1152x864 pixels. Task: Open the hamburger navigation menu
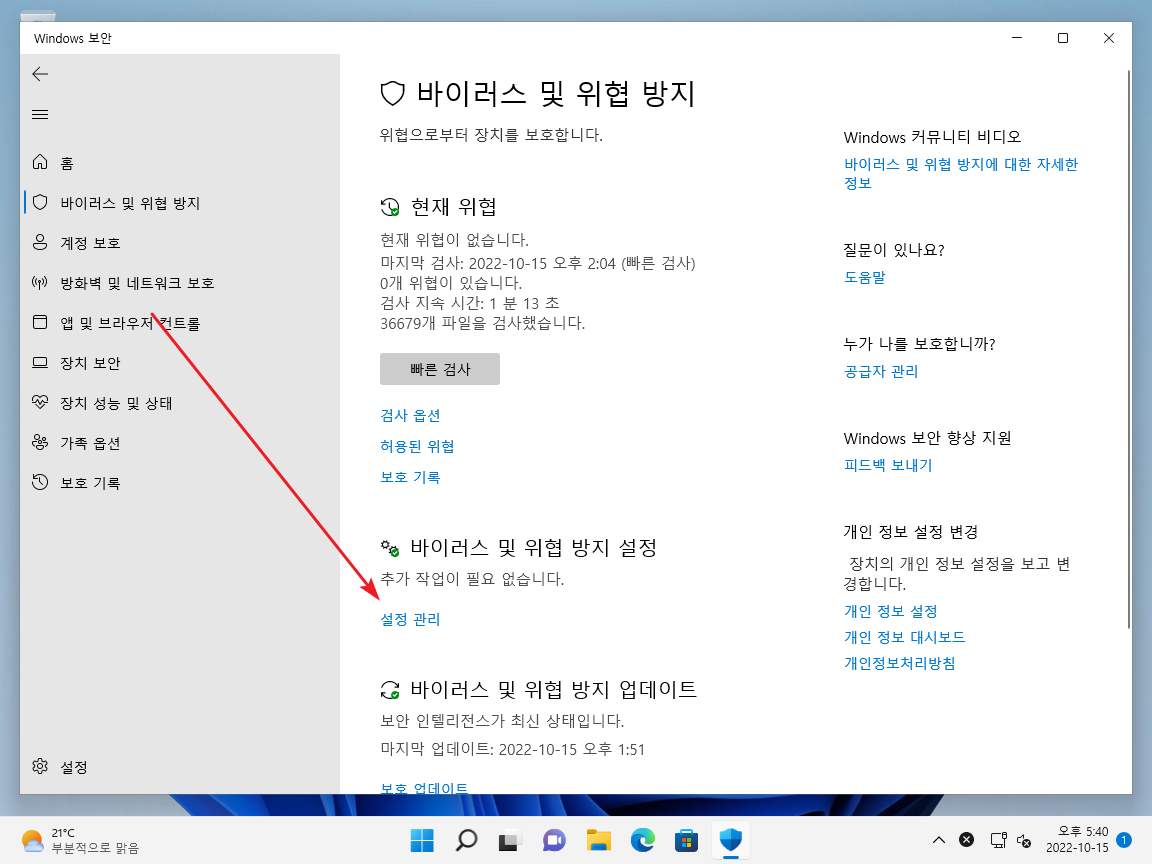tap(40, 115)
